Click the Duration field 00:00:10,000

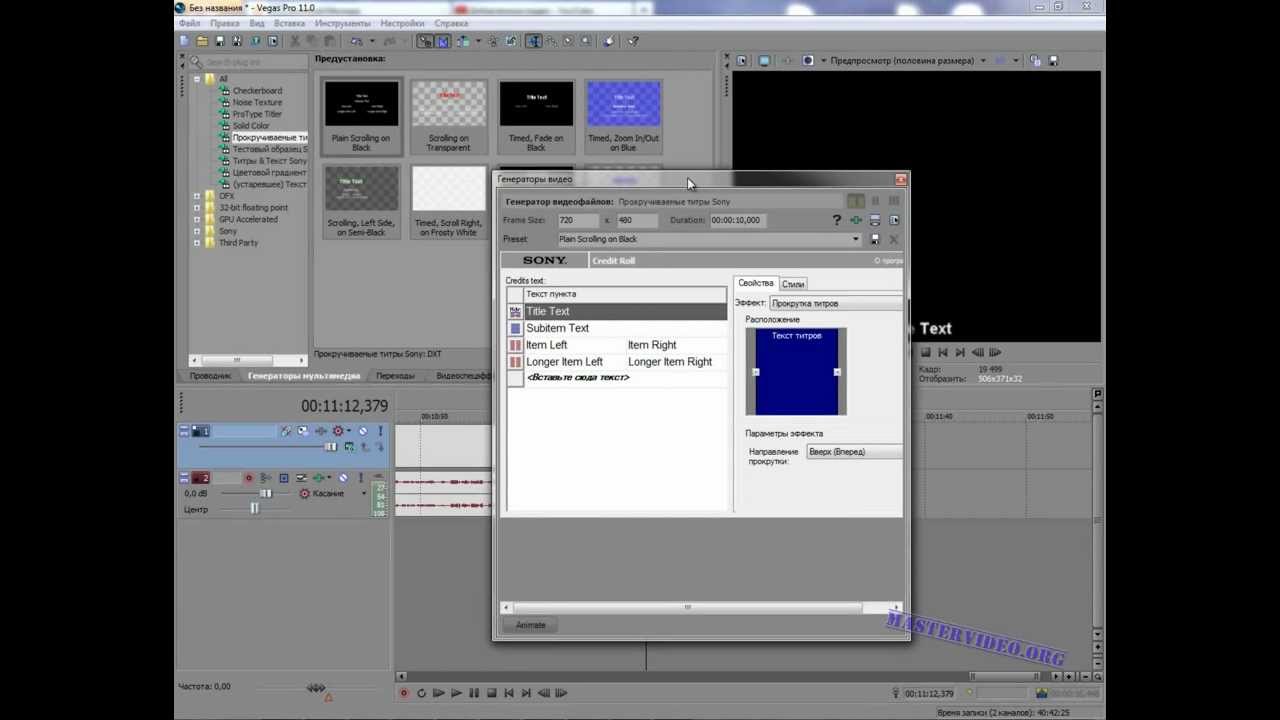coord(736,220)
